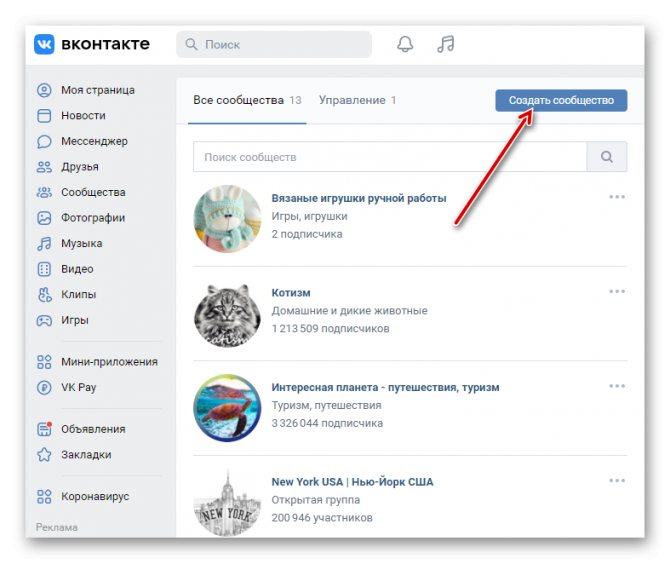Click the VK logo icon
This screenshot has height=564, width=670.
pyautogui.click(x=44, y=44)
